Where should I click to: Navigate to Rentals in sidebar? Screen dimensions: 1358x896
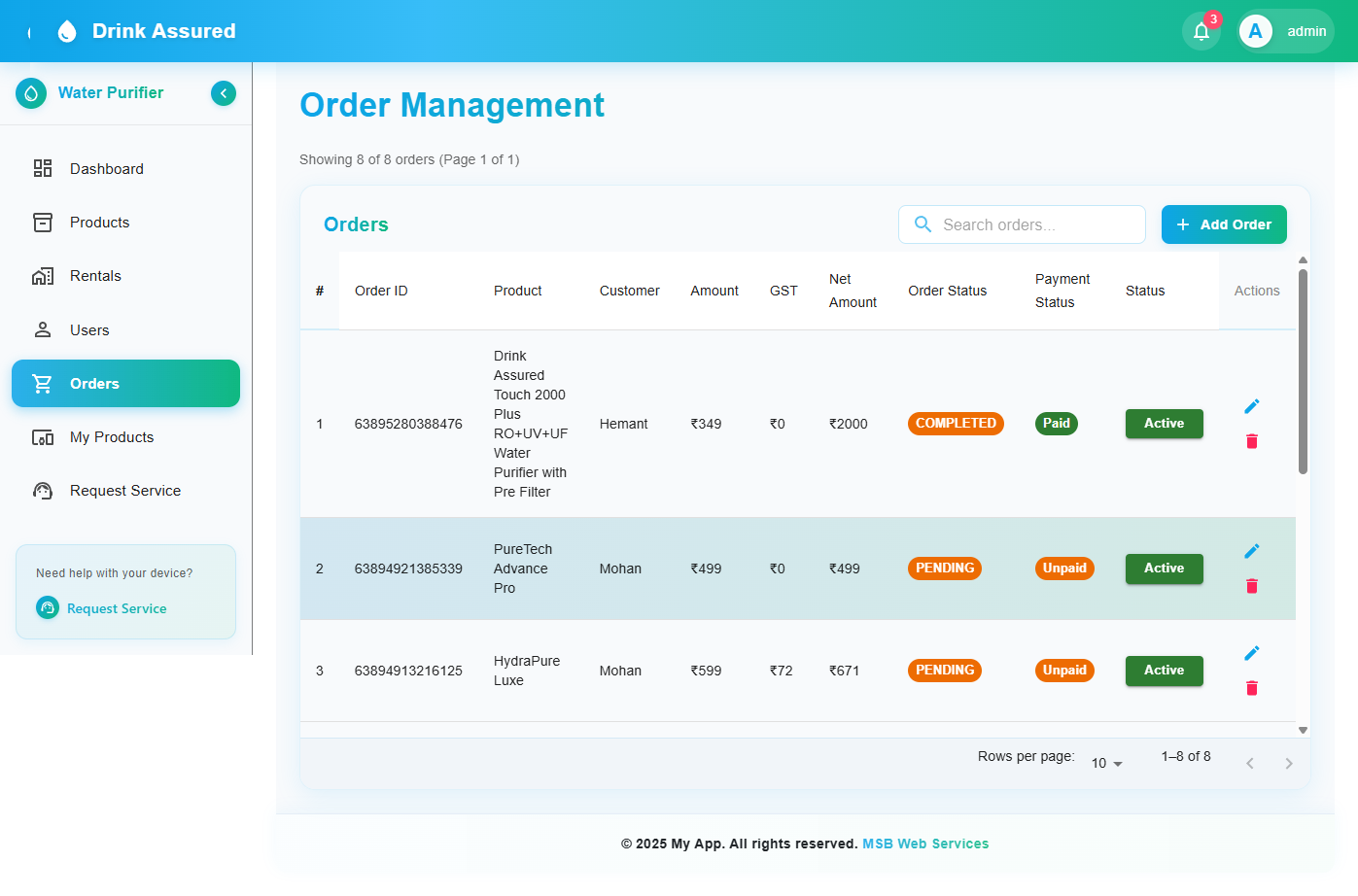[95, 276]
